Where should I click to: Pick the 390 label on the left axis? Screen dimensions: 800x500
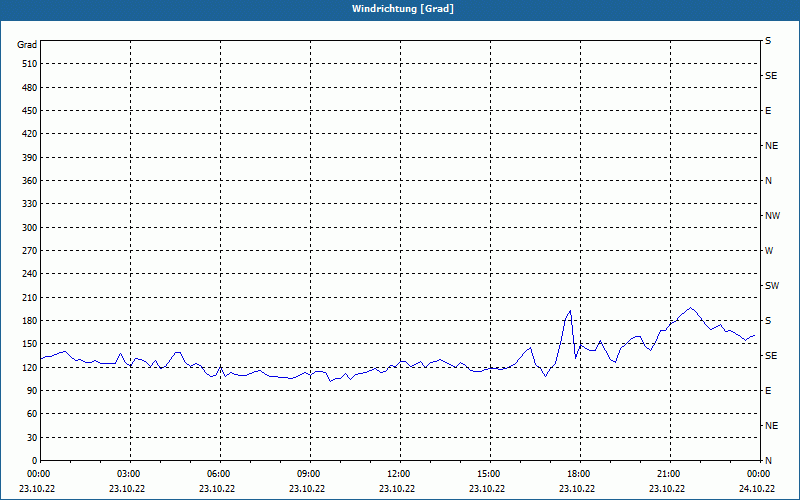[x=30, y=158]
